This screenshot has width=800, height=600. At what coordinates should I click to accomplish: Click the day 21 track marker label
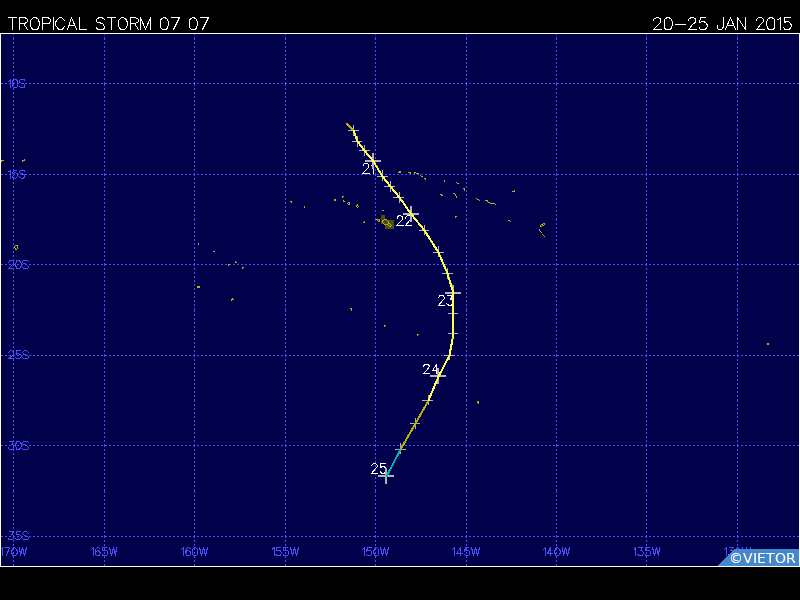[368, 169]
